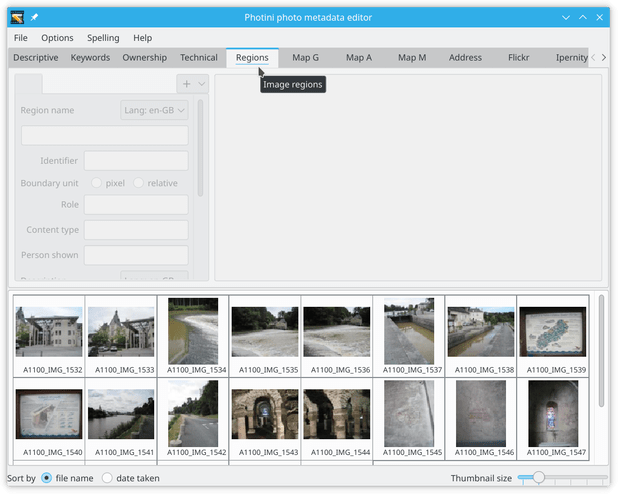Click the region form vertical scrollbar
The image size is (618, 494).
200,148
